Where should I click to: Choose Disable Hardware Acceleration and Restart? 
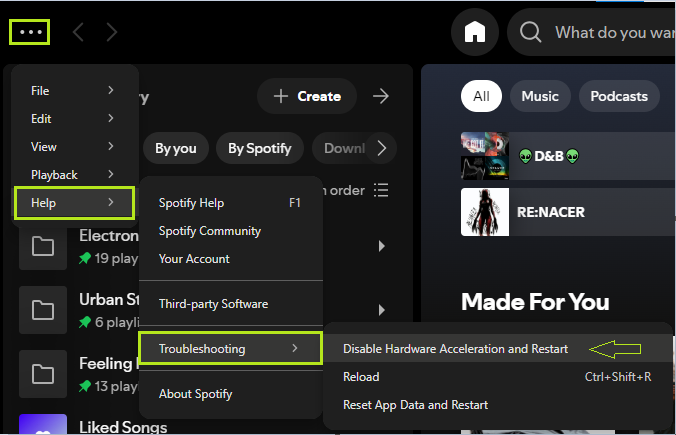[x=498, y=348]
